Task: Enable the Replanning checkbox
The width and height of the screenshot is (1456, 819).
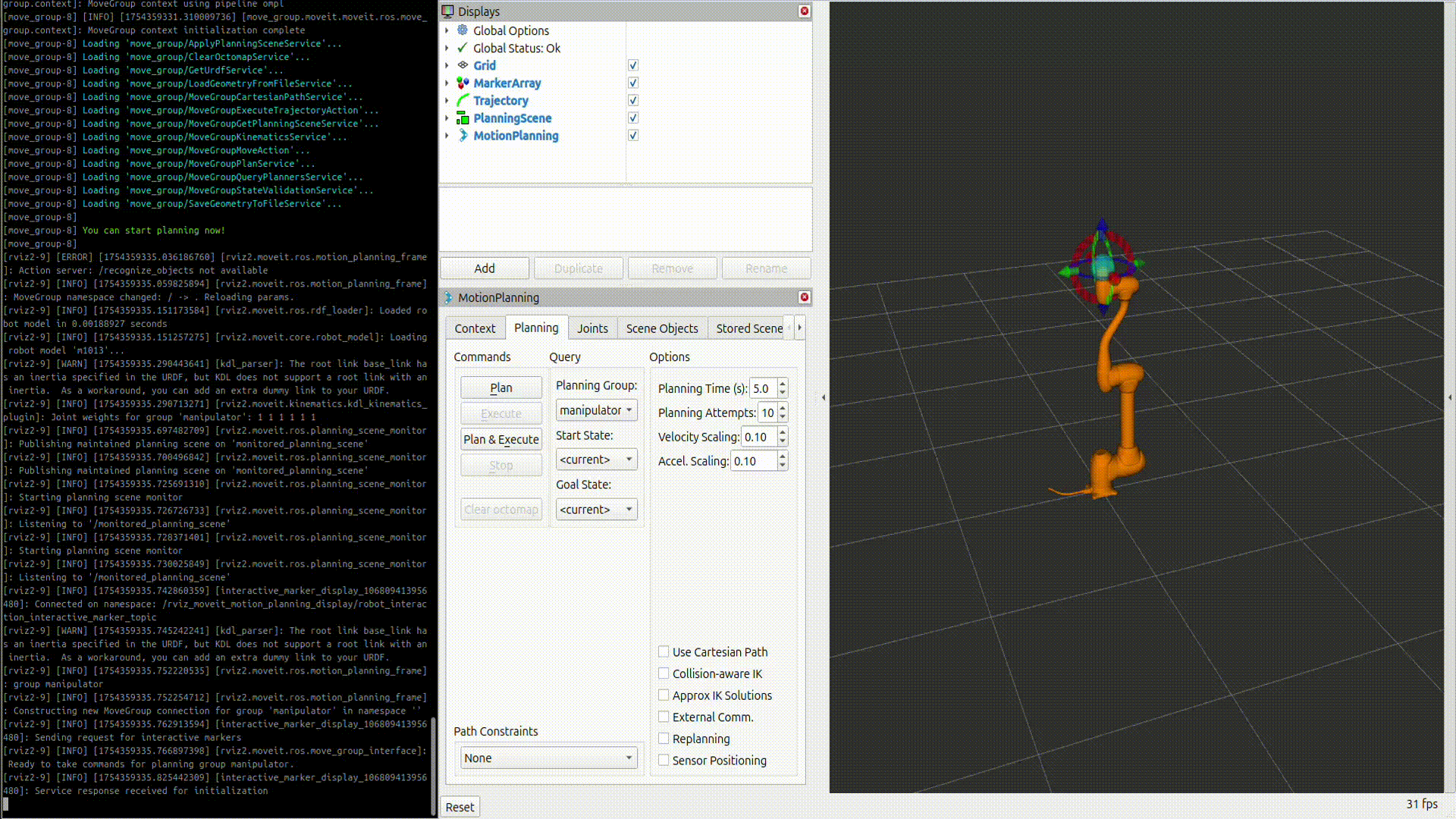Action: (x=664, y=738)
